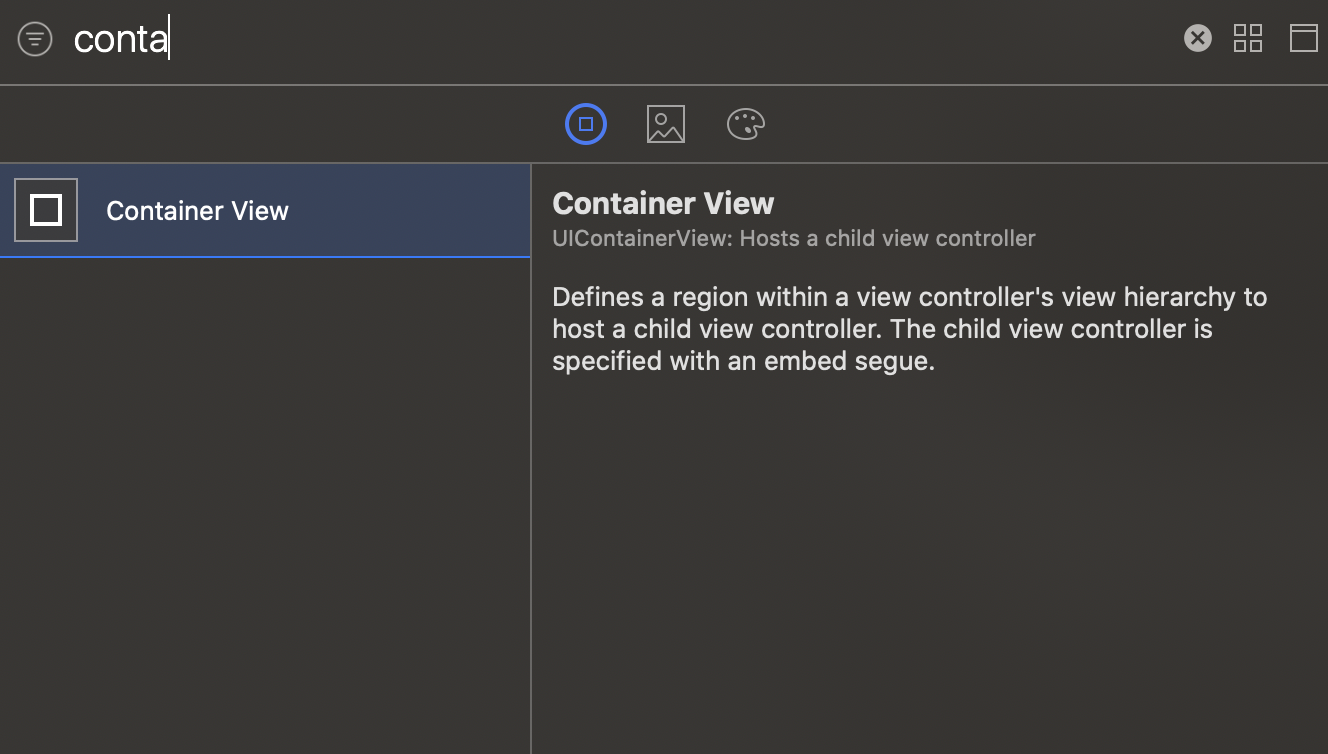Image resolution: width=1328 pixels, height=754 pixels.
Task: Click the blue selection underline of Container View row
Action: (265, 257)
